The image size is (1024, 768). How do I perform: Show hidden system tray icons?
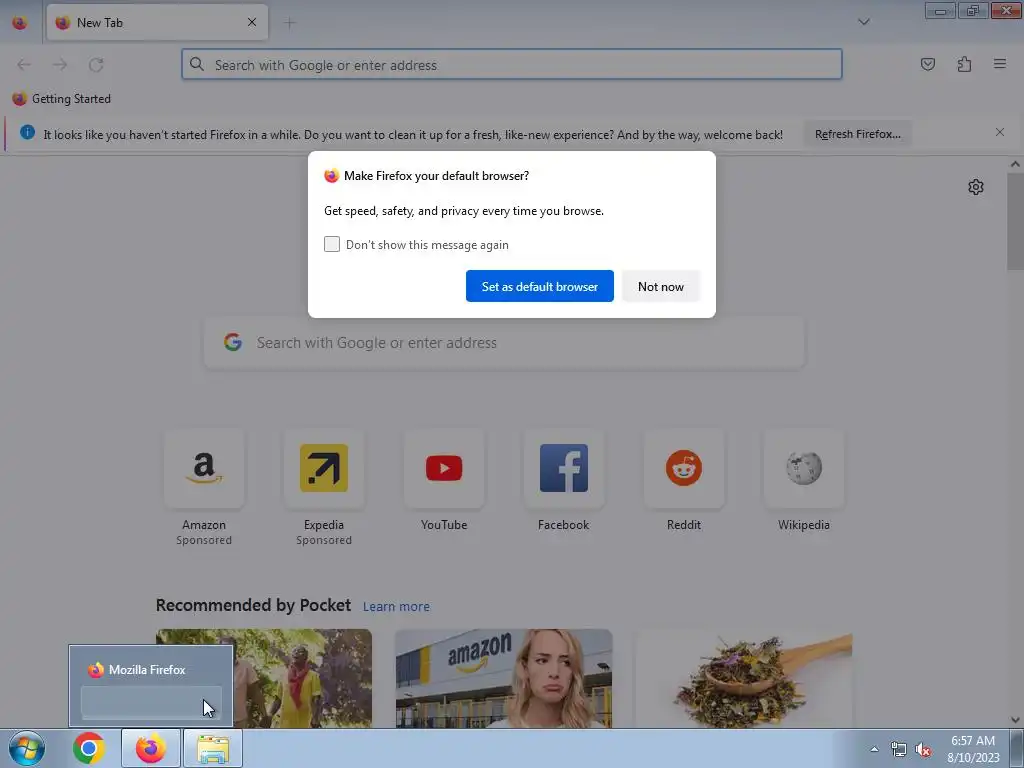[874, 750]
